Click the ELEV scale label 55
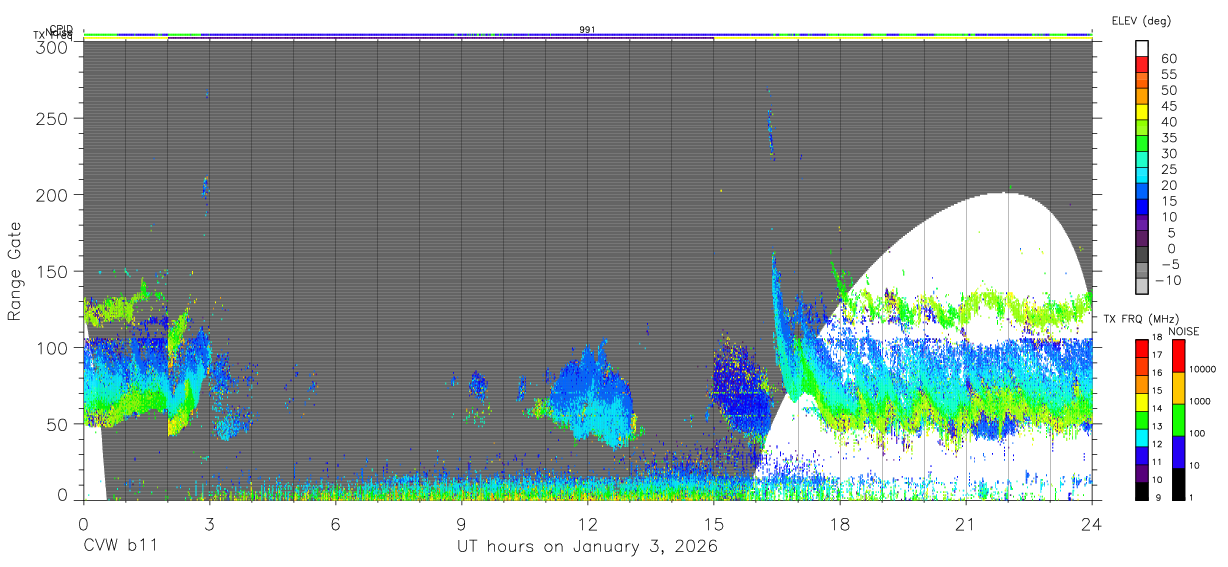The height and width of the screenshot is (567, 1228). pyautogui.click(x=1169, y=74)
